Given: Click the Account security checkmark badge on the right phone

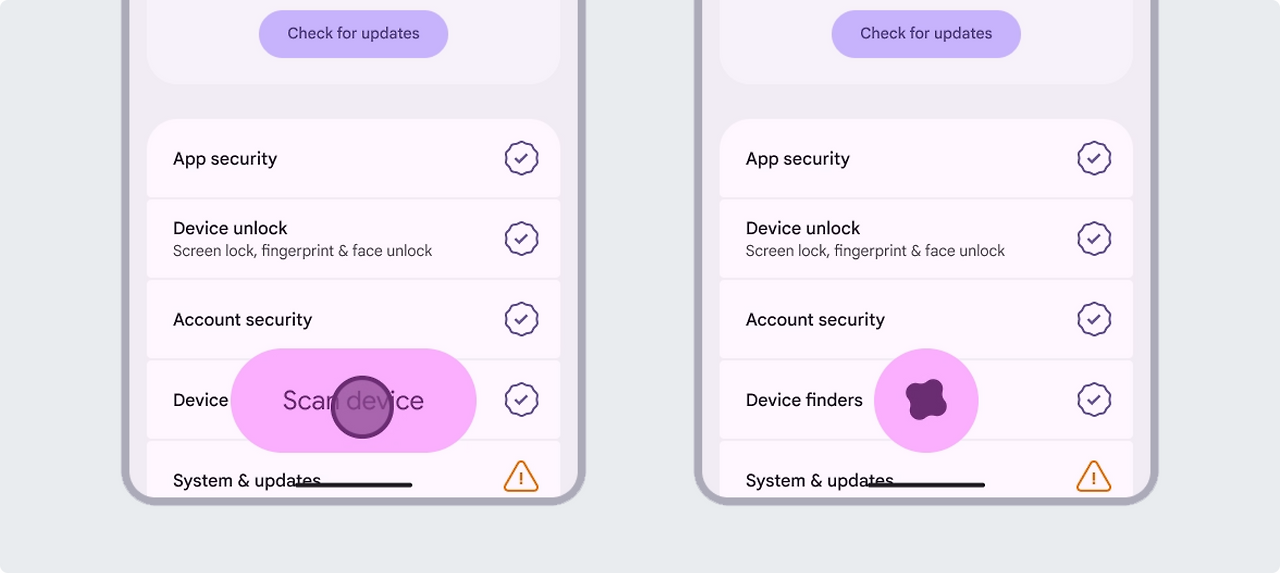Looking at the screenshot, I should tap(1094, 319).
